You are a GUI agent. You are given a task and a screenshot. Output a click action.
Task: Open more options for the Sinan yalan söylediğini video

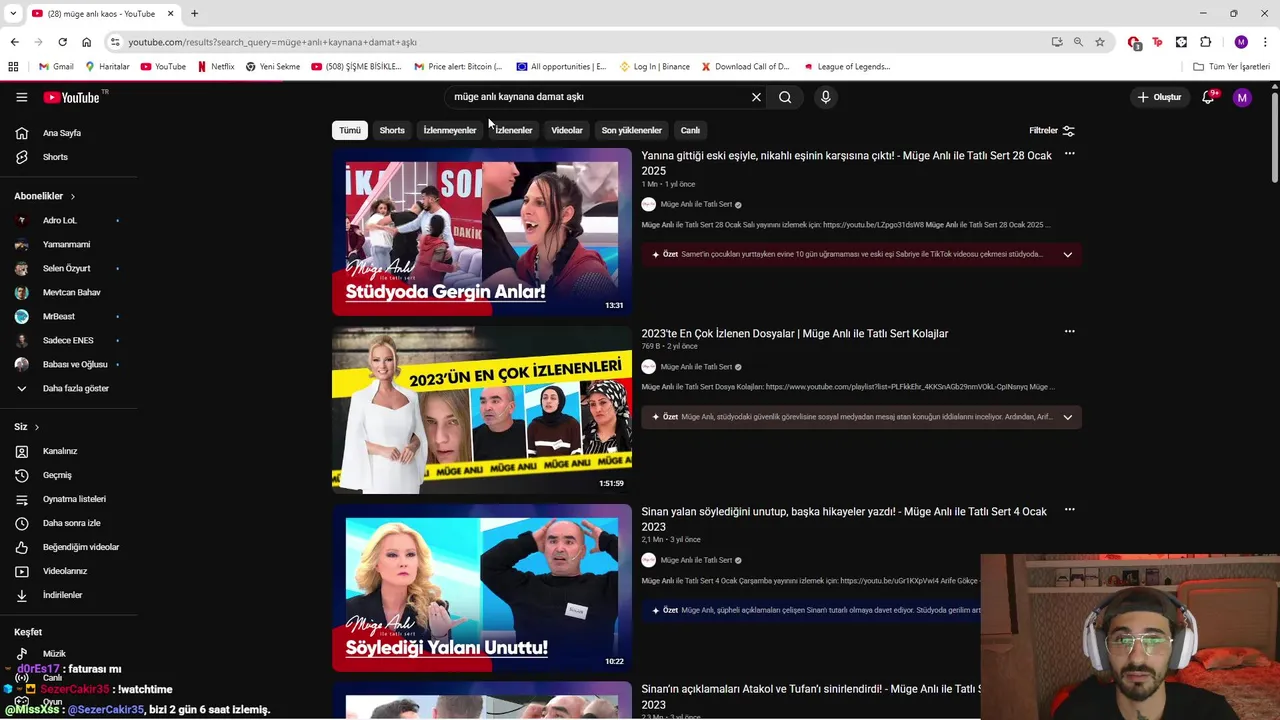[1069, 510]
